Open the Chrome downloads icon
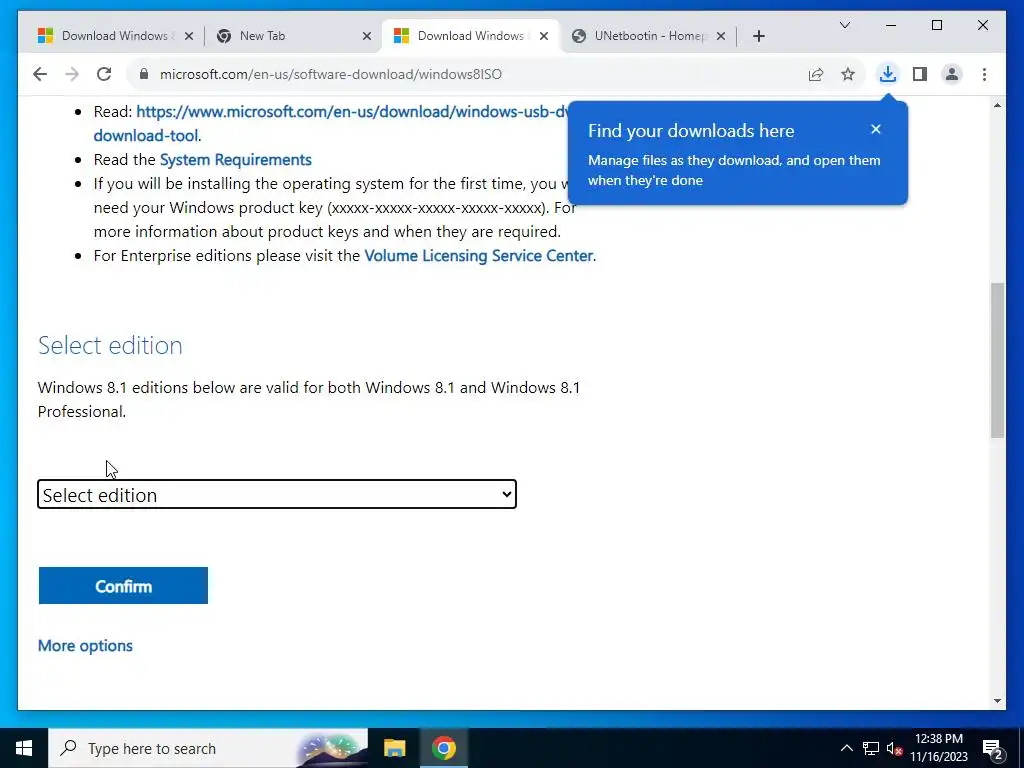The width and height of the screenshot is (1024, 768). [x=888, y=74]
